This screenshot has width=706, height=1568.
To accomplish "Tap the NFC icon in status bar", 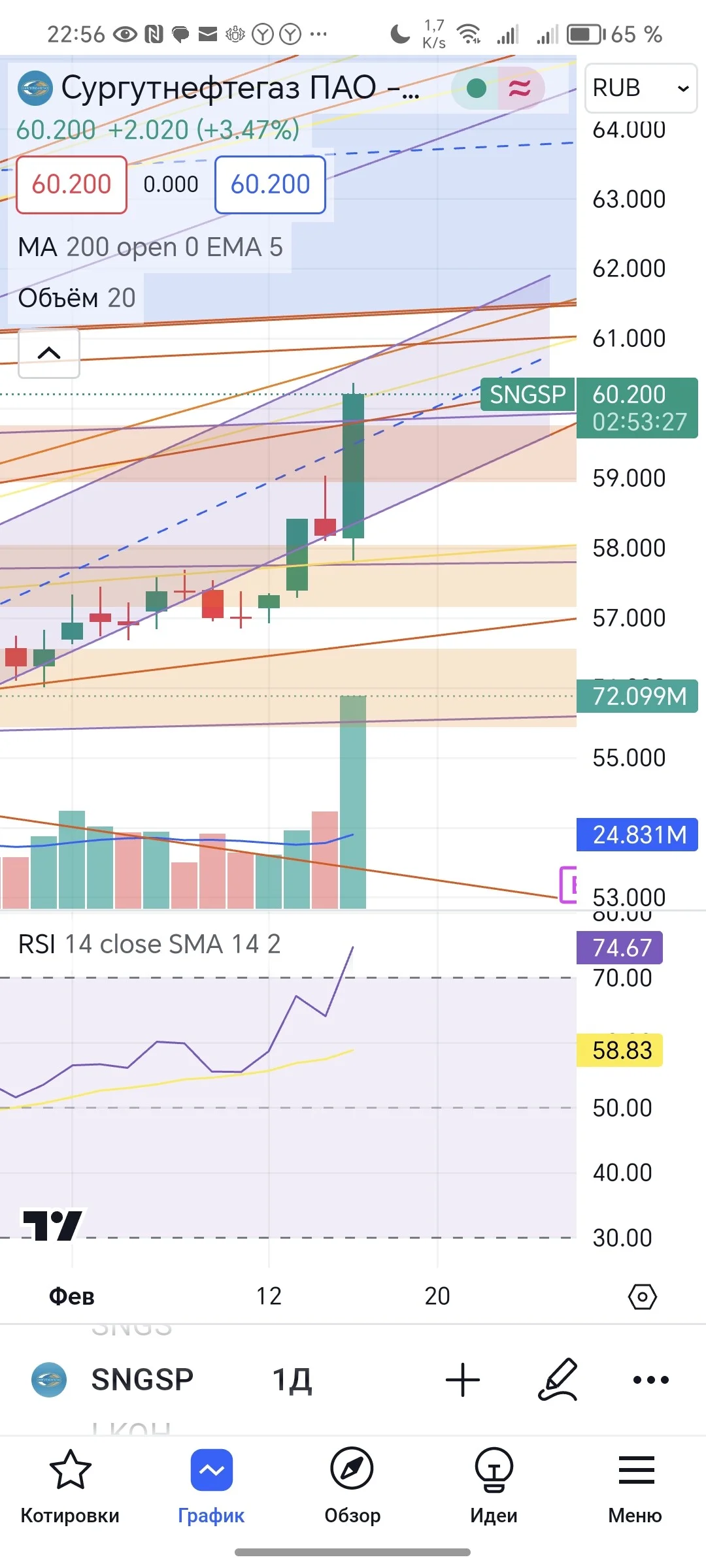I will pos(154,34).
